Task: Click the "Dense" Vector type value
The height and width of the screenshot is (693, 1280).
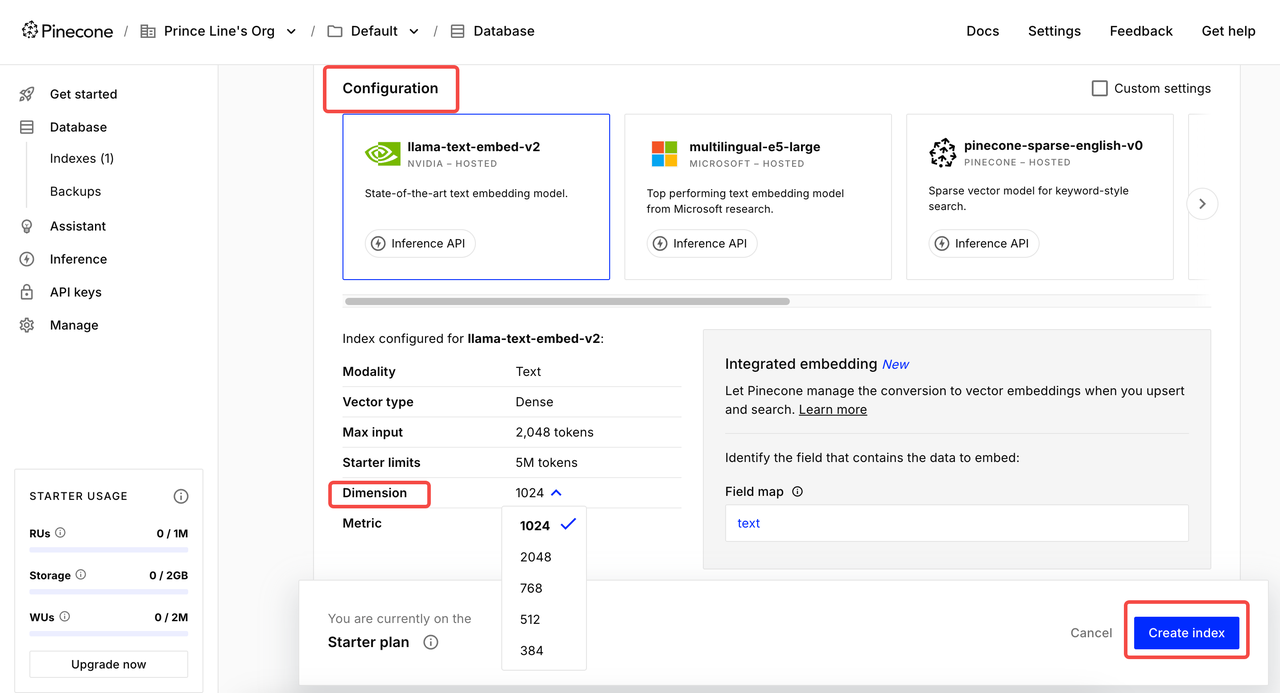Action: (535, 402)
